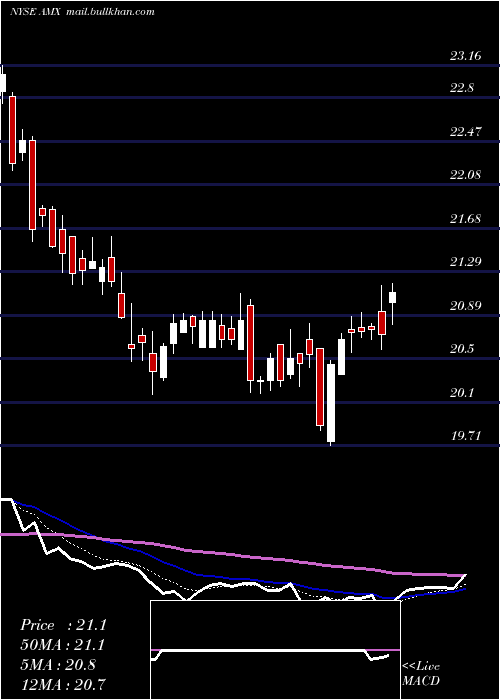Click the pink 50MA line in lower panel
The width and height of the screenshot is (500, 700).
(x=232, y=554)
